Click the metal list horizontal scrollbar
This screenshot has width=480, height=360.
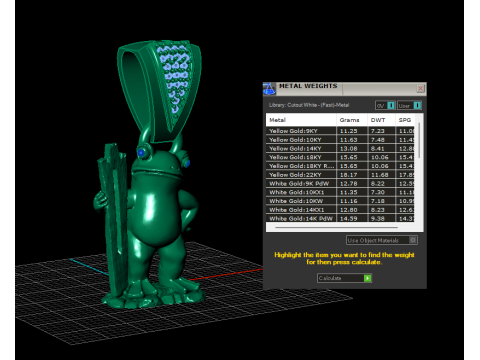(336, 227)
